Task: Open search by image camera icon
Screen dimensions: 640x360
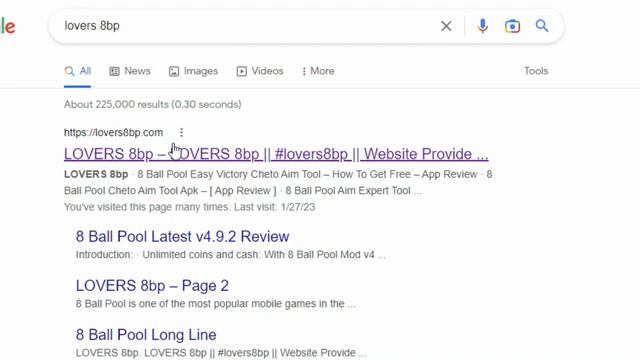Action: [x=512, y=26]
